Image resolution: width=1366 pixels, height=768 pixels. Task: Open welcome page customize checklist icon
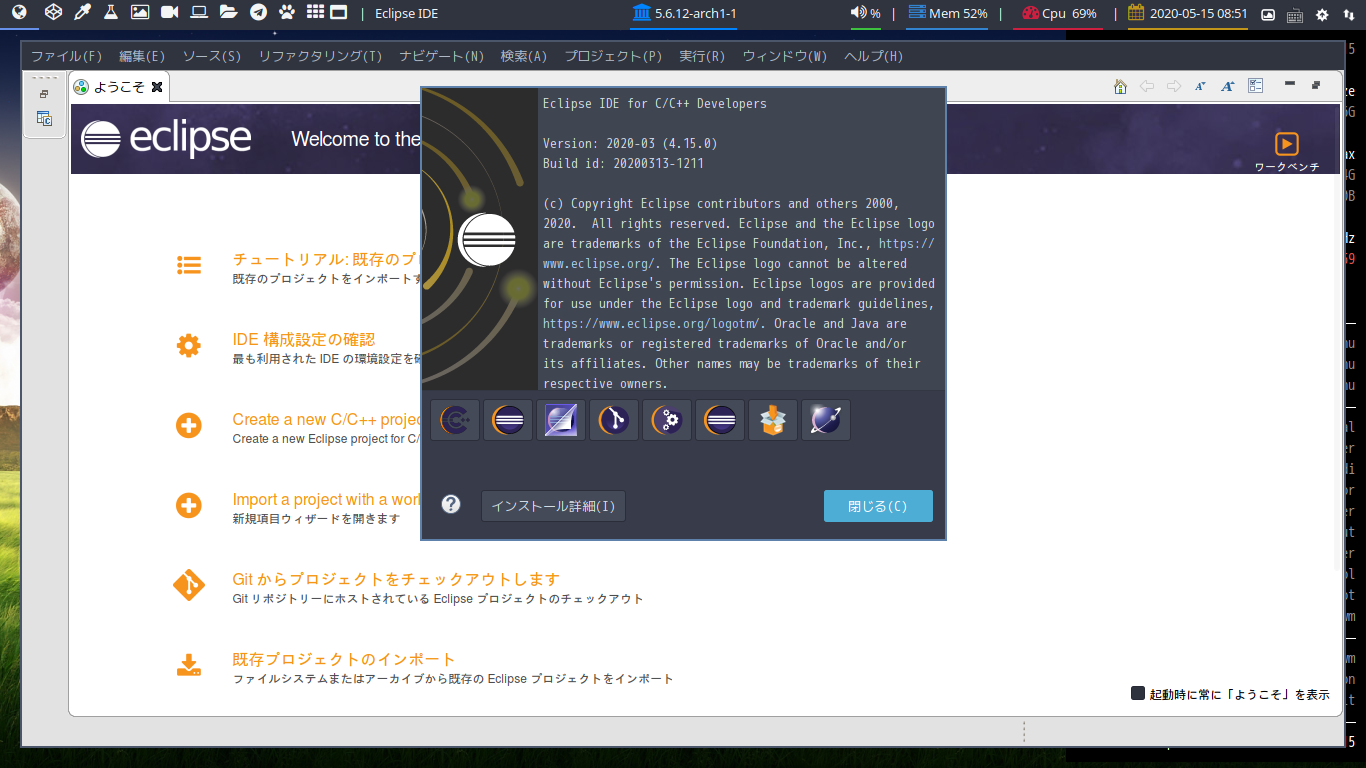point(1256,87)
